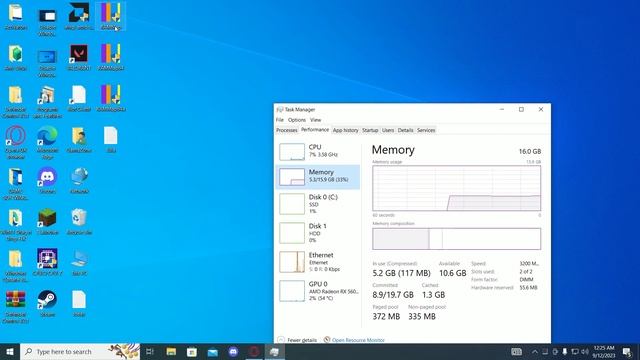Click the 372 MB paged pool value
Viewport: 640px width, 360px height.
tap(386, 316)
